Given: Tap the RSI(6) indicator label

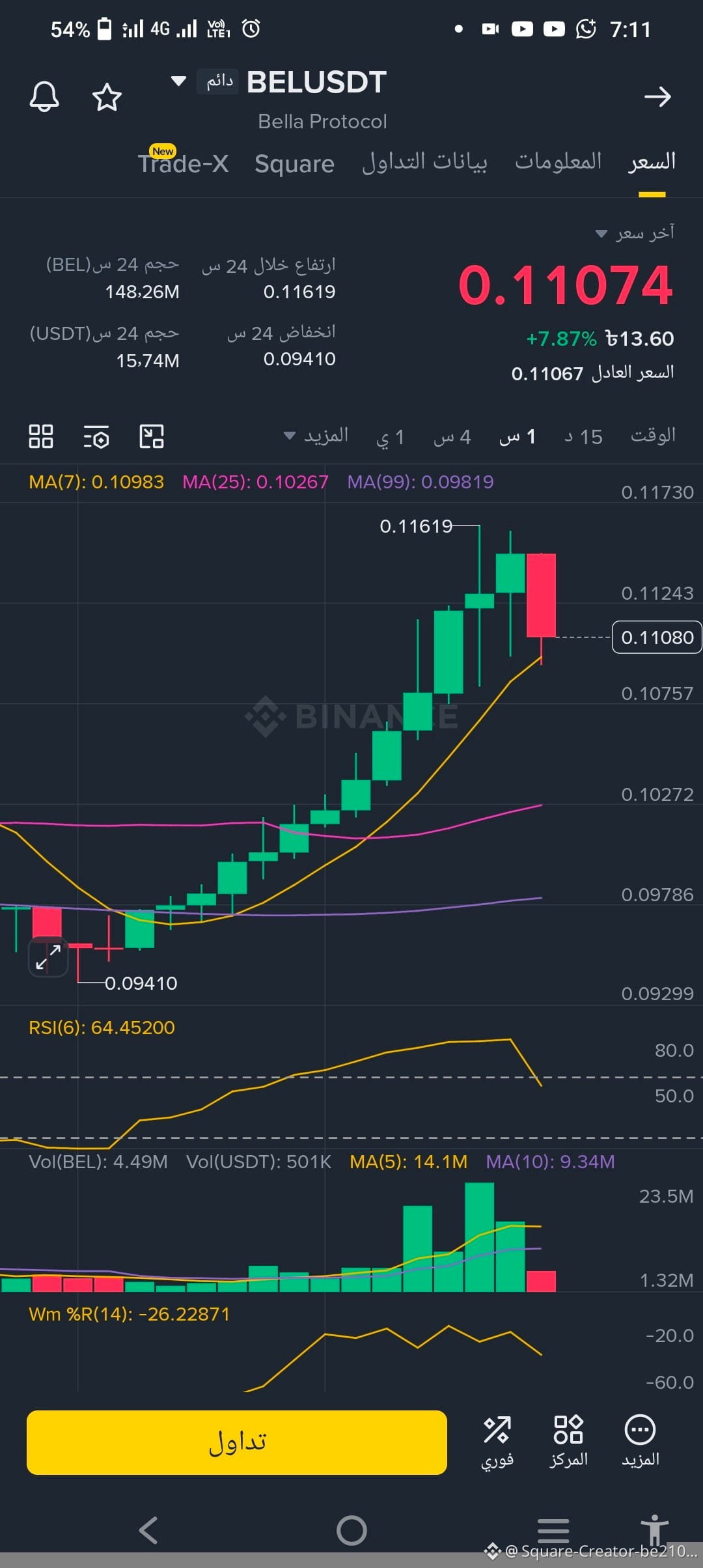Looking at the screenshot, I should (x=102, y=1028).
